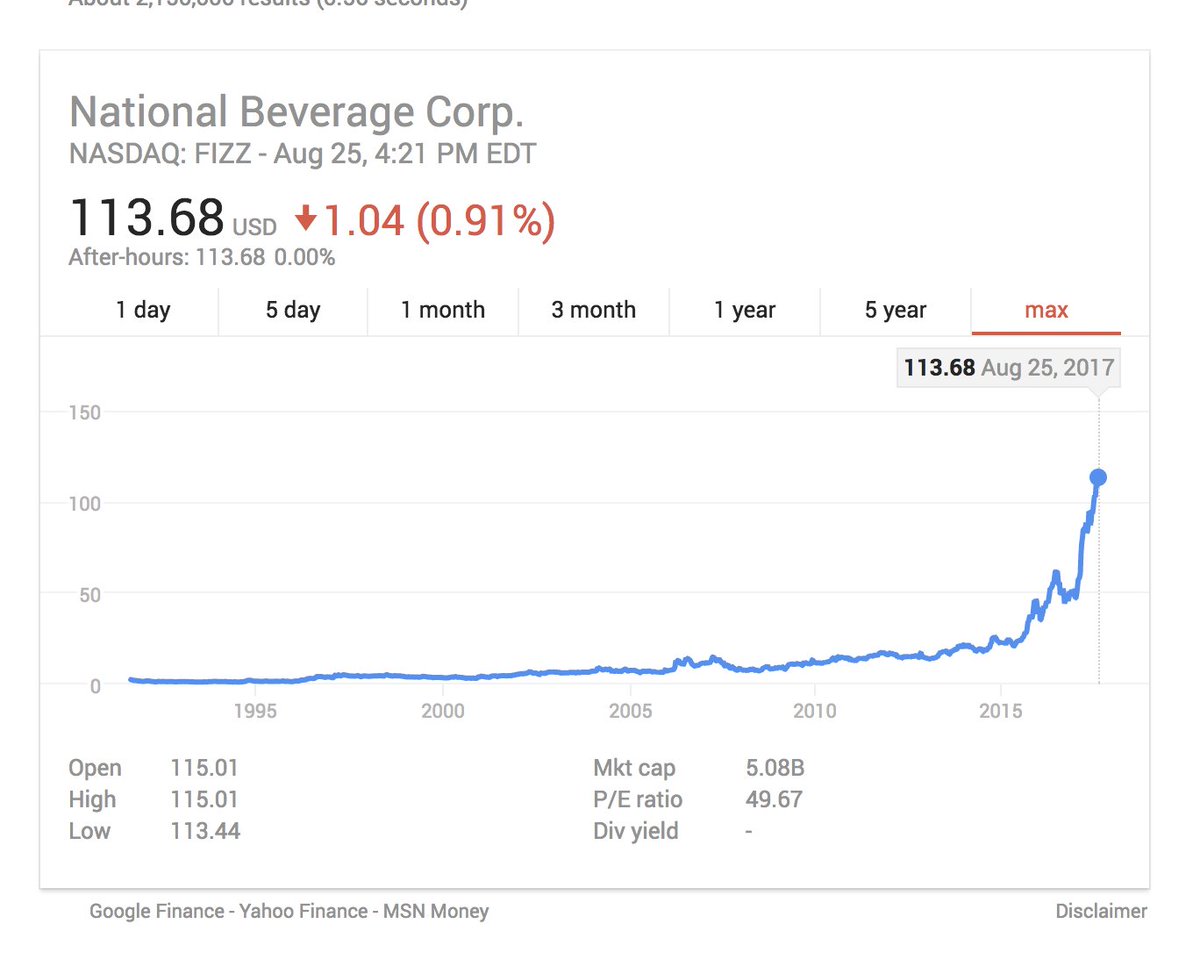Click the Open value 115.01

(205, 768)
